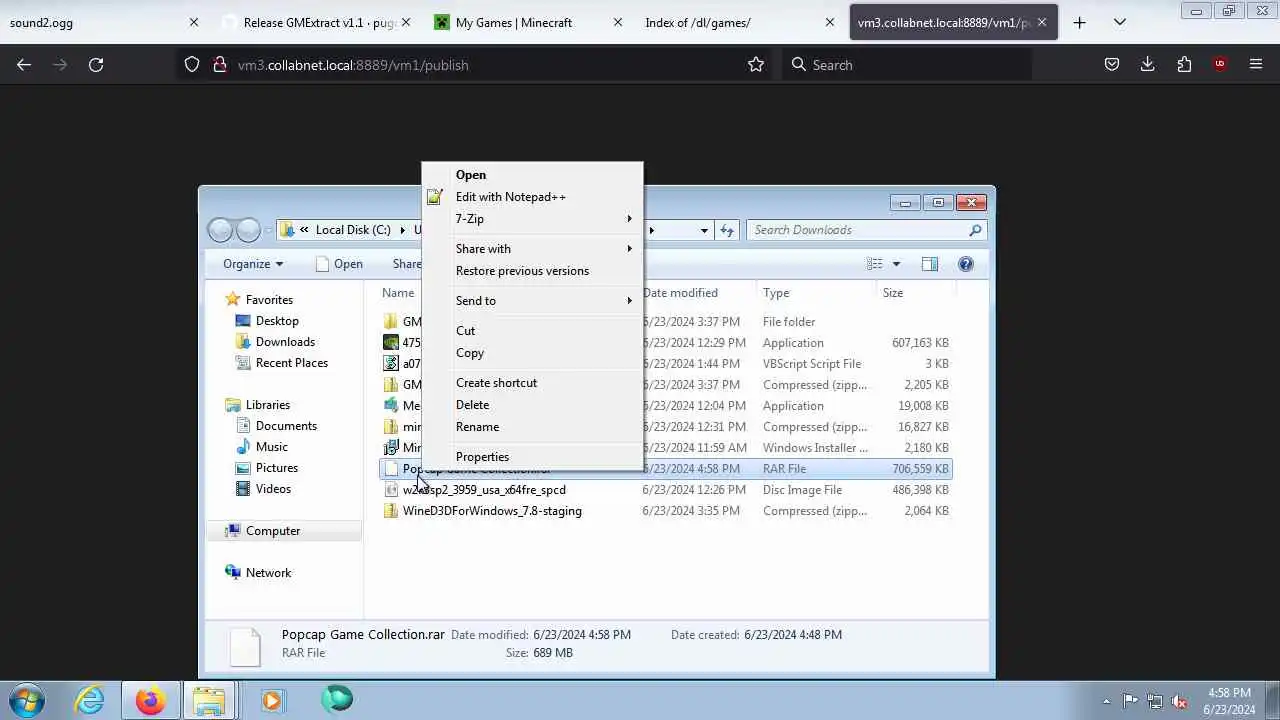Choose Copy from the context menu
The image size is (1280, 720).
tap(533, 353)
